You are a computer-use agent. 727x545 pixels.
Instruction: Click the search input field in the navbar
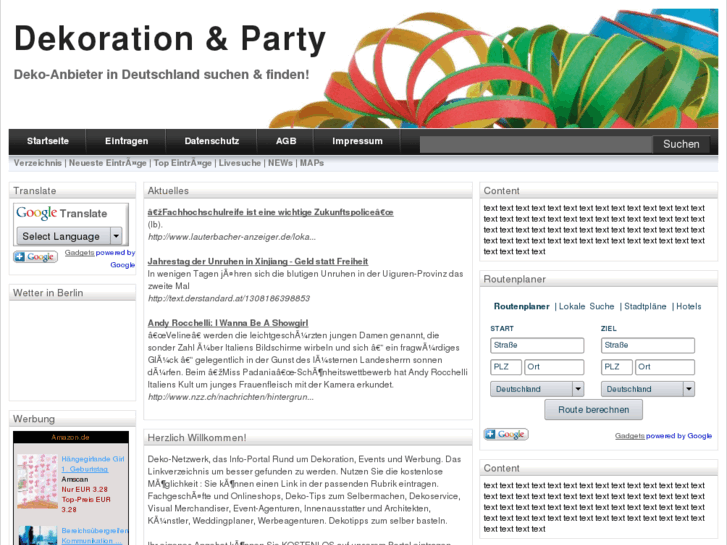coord(536,144)
